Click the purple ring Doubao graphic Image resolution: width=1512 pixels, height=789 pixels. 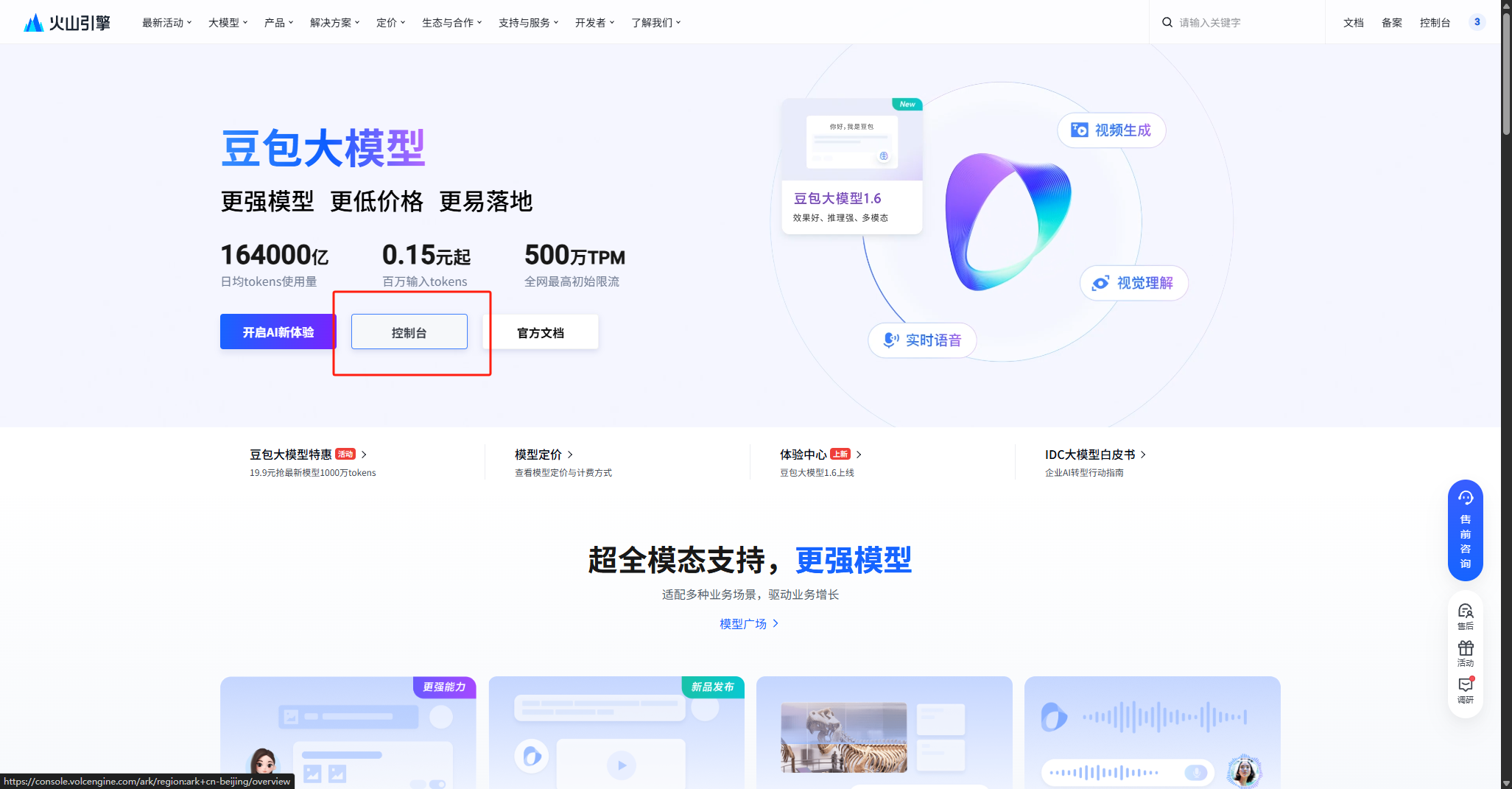click(1008, 222)
